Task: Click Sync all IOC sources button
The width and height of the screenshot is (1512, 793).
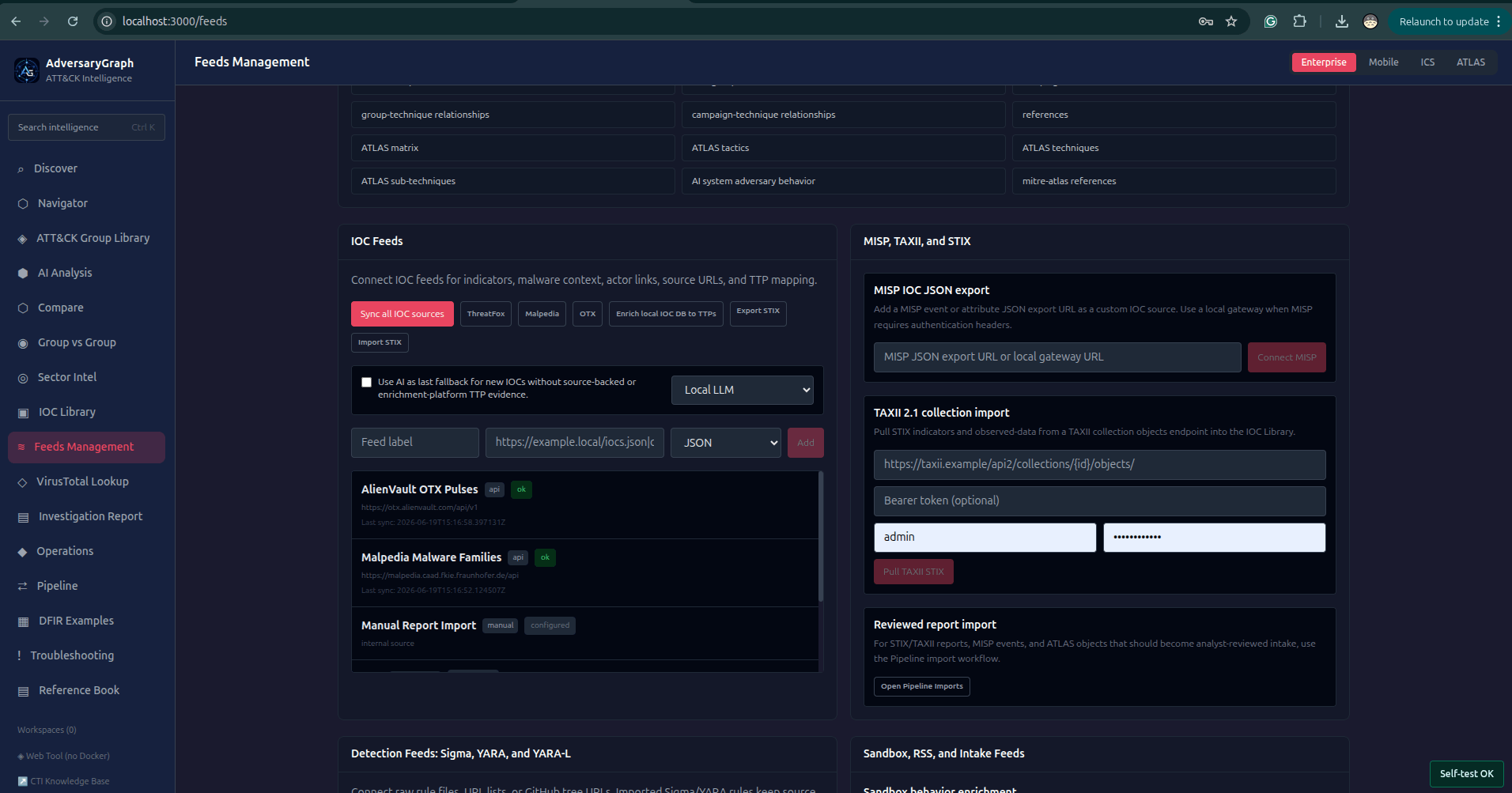Action: pos(403,314)
